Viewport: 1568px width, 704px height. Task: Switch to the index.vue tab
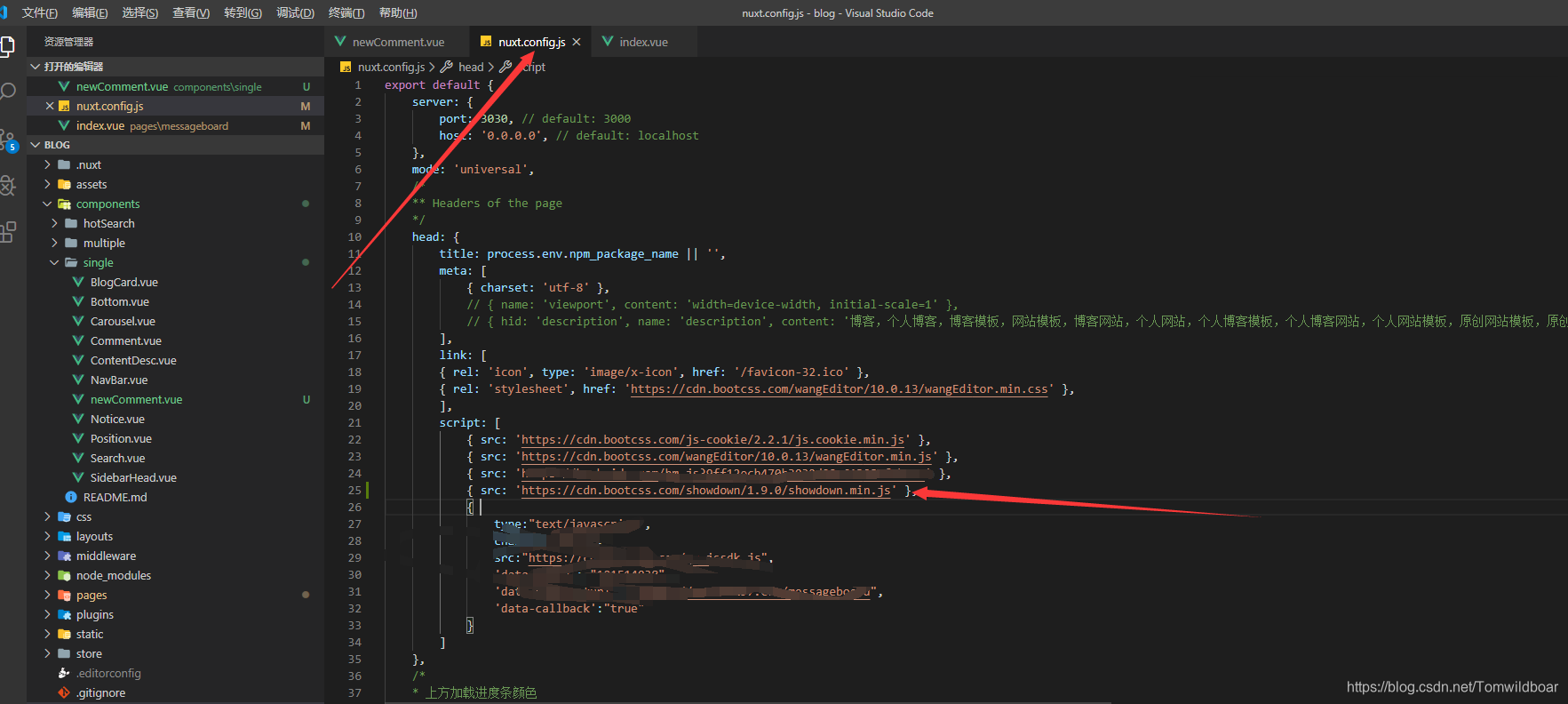(643, 42)
